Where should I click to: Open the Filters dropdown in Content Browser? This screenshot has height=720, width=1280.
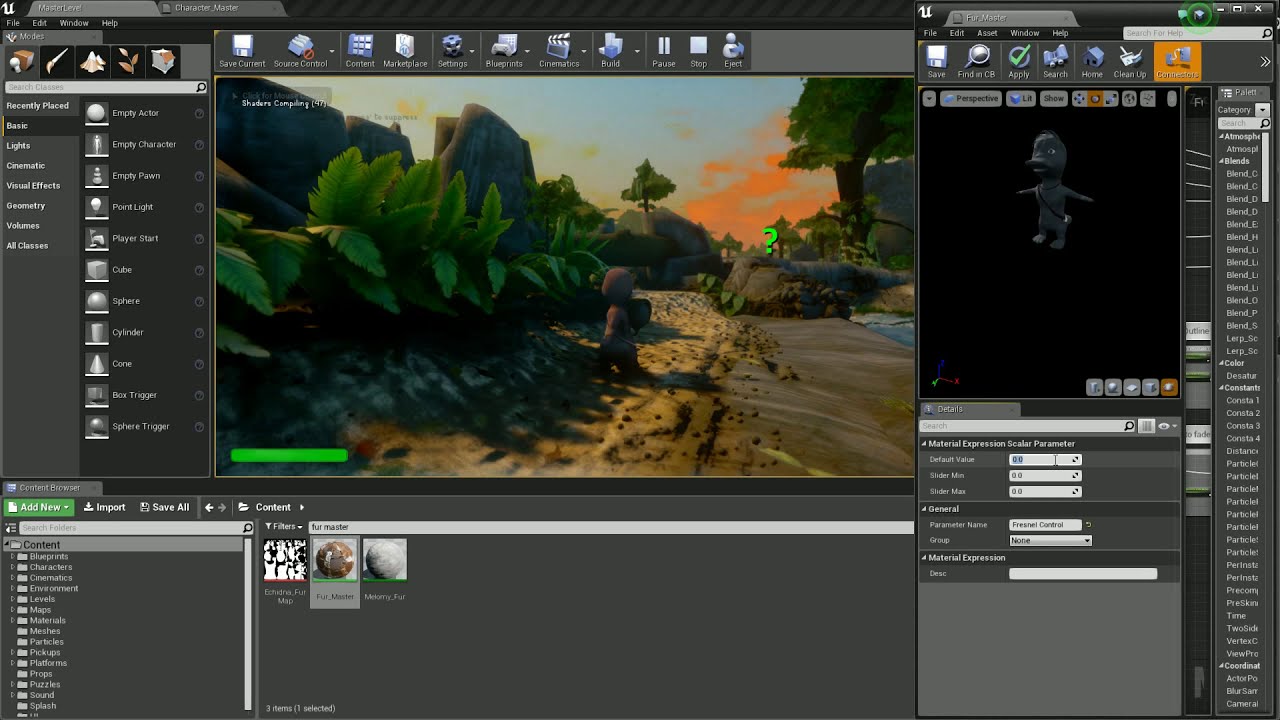pyautogui.click(x=284, y=526)
